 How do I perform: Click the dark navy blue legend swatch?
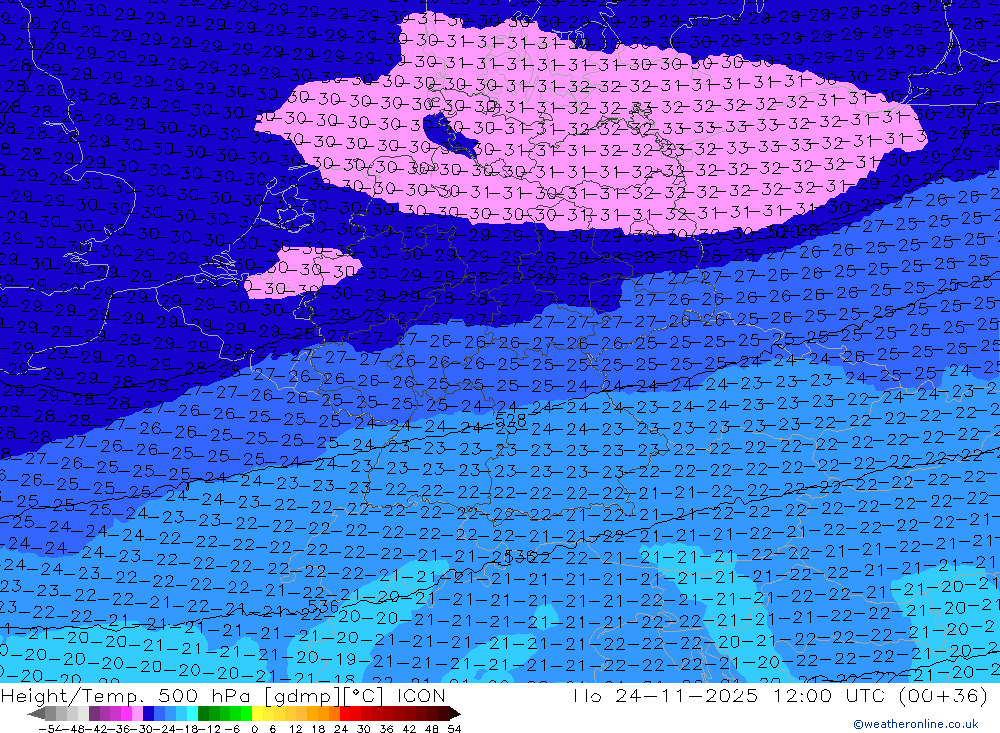(148, 713)
